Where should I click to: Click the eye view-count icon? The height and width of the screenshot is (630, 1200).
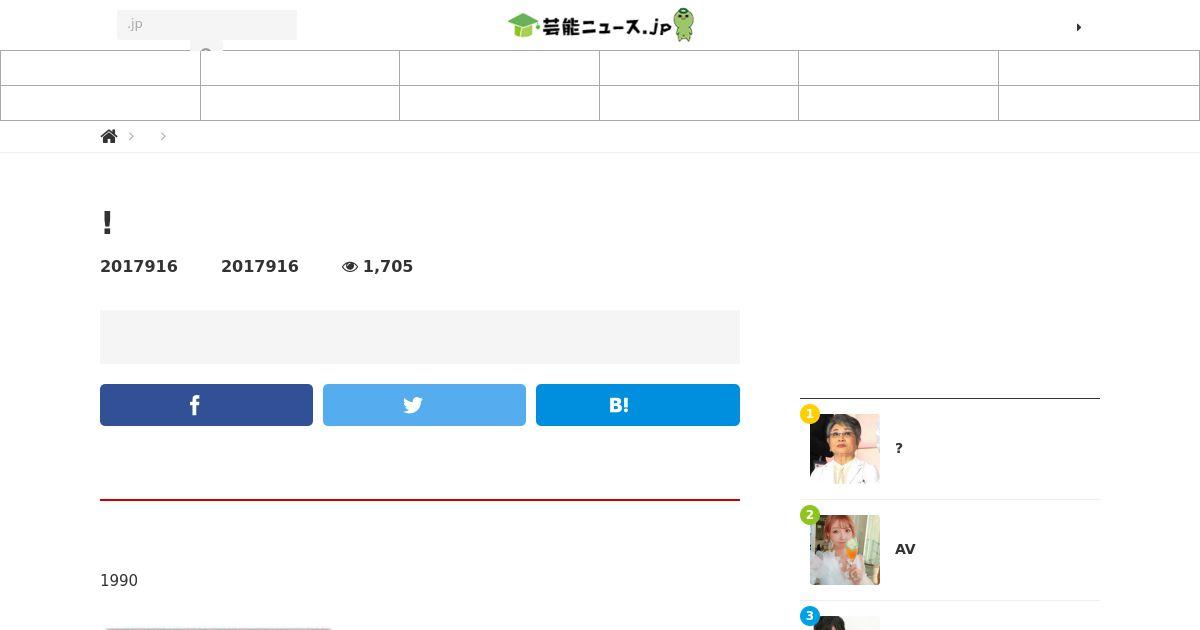tap(350, 267)
